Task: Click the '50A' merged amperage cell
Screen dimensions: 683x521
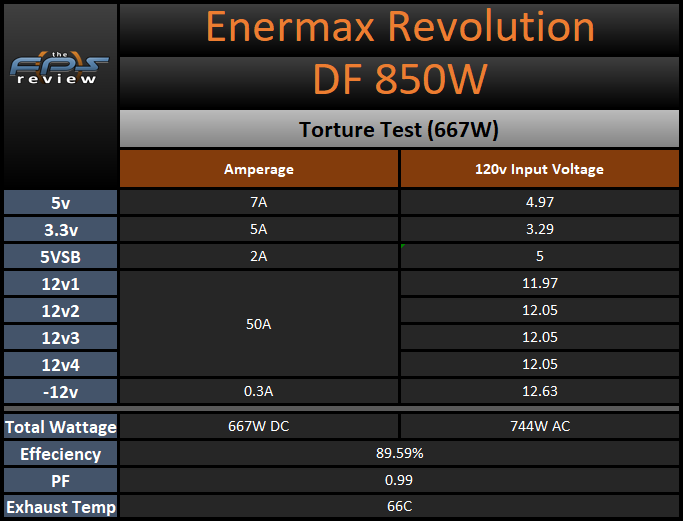Action: coord(259,324)
